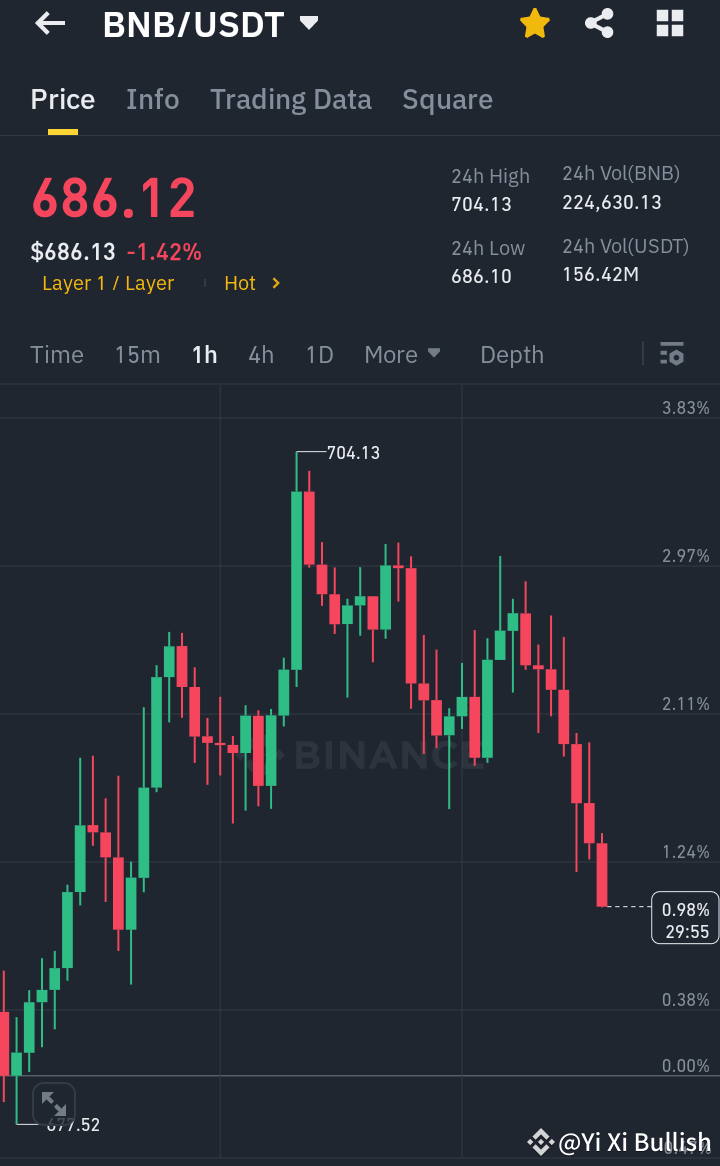Favorite BNB/USDT with the star icon
Screen dimensions: 720x1166
pos(534,23)
